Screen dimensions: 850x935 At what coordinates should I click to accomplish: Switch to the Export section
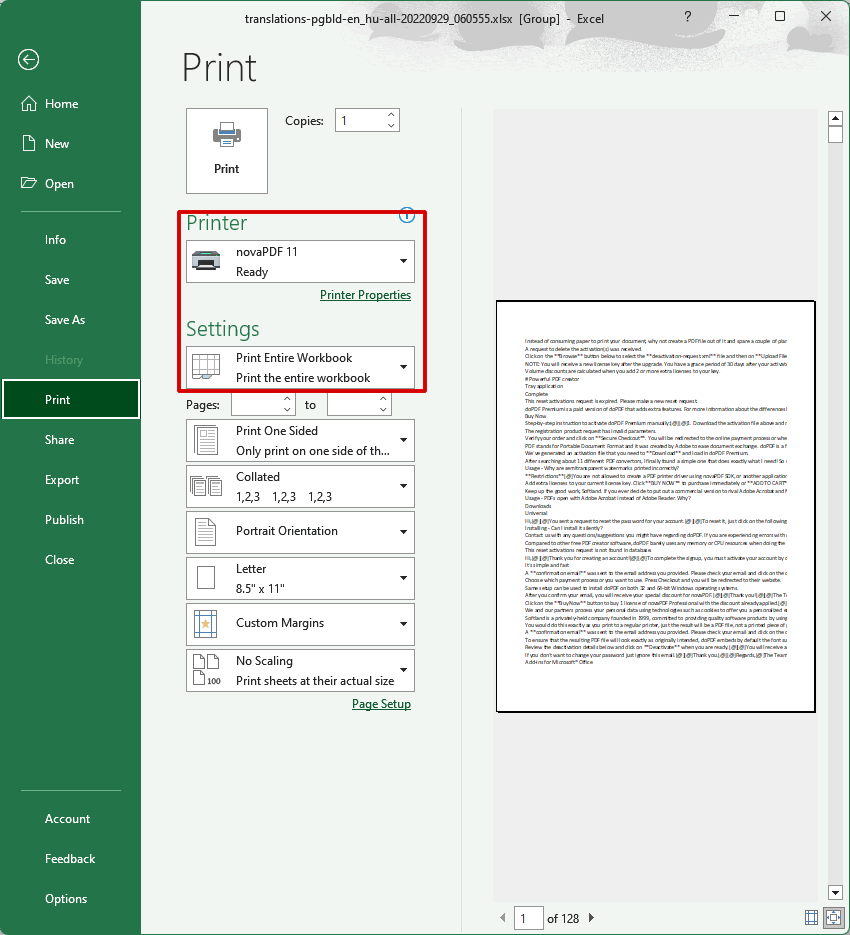coord(61,479)
